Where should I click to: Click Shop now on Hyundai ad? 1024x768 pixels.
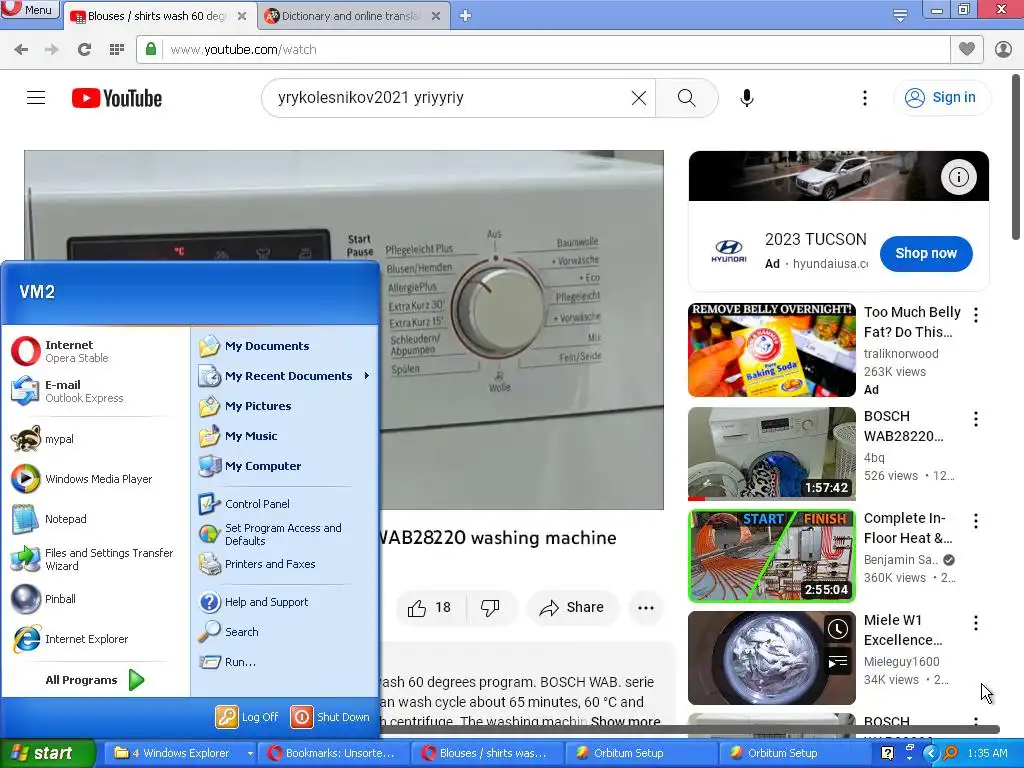coord(925,253)
